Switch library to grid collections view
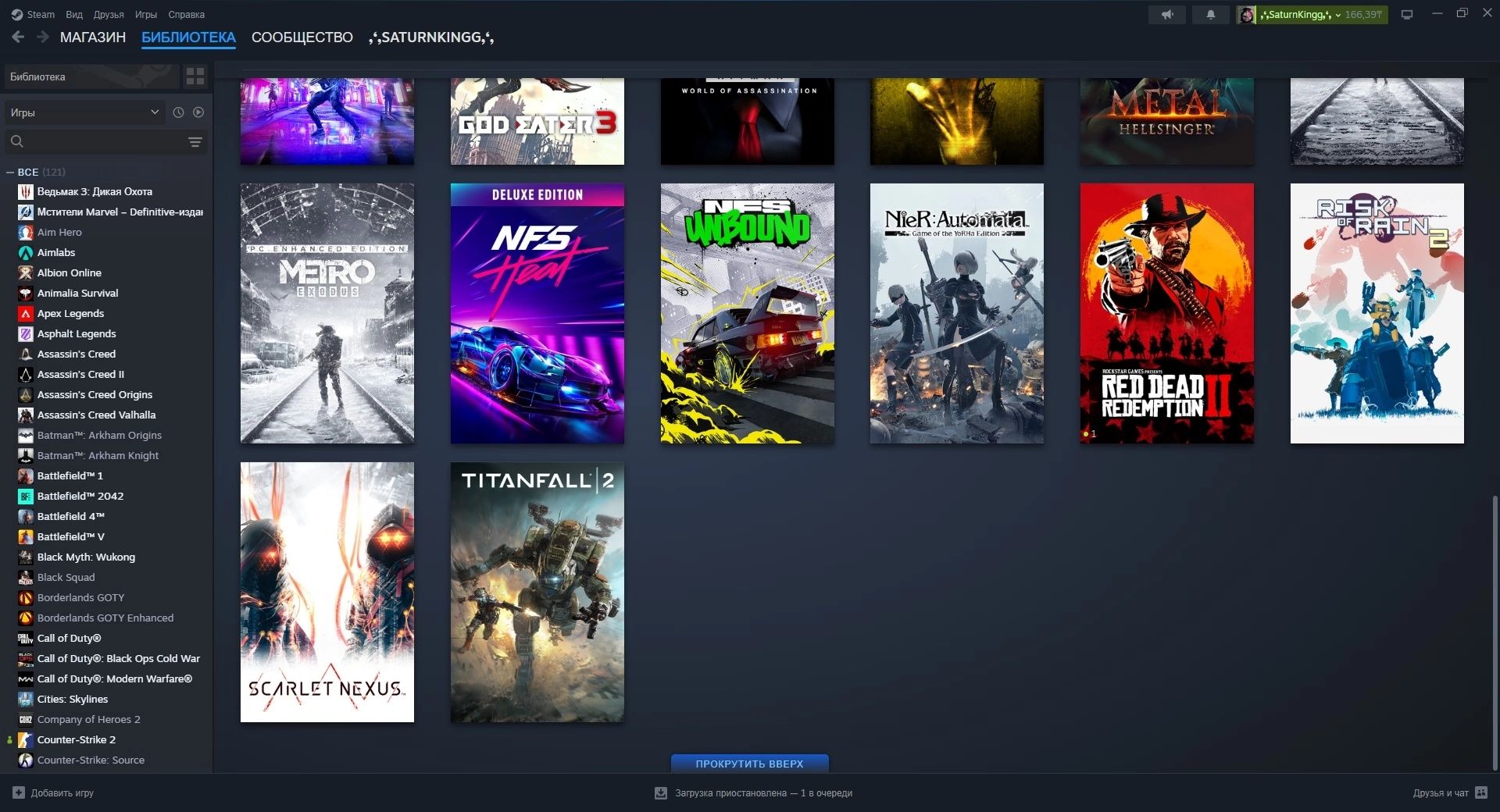 point(195,76)
